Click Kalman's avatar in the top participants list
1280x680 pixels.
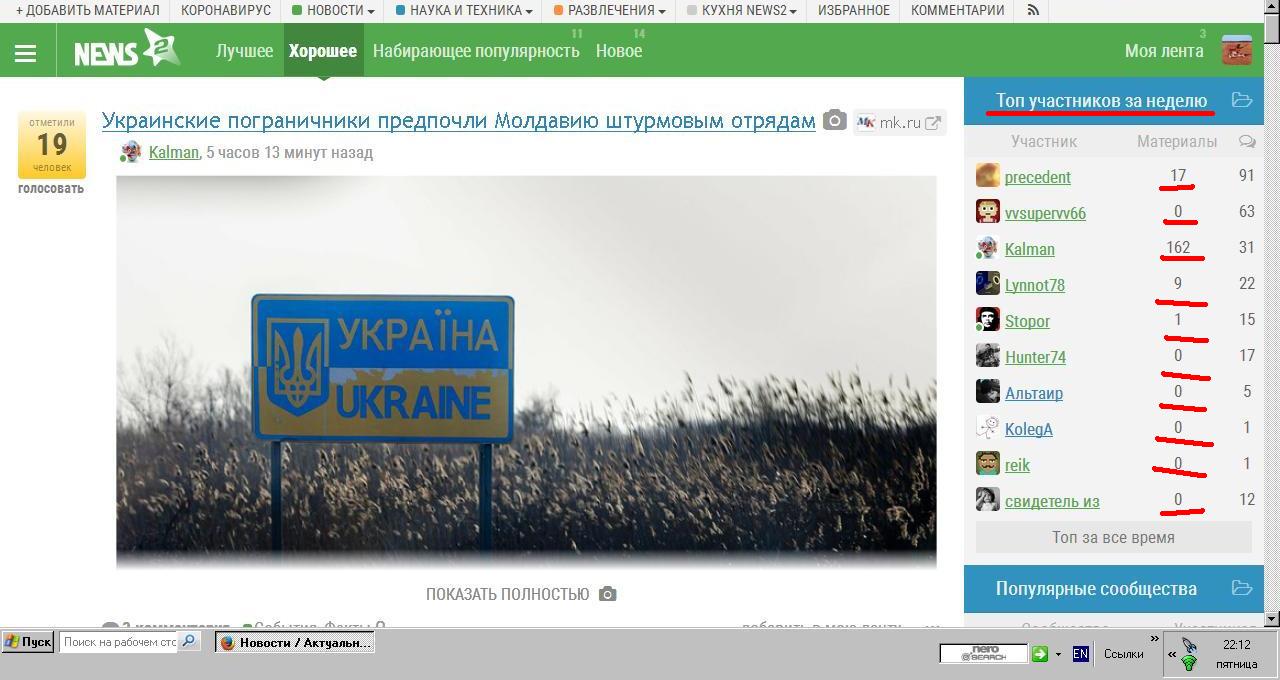click(x=988, y=248)
